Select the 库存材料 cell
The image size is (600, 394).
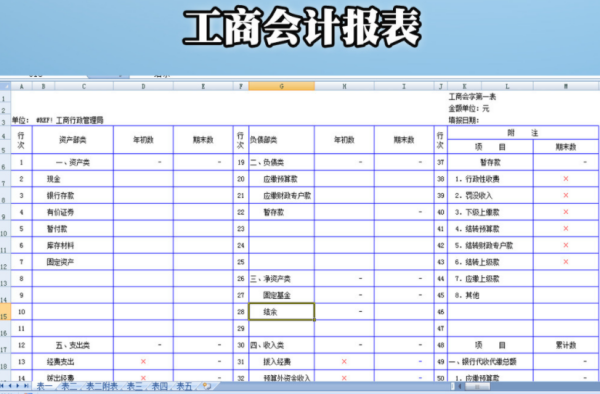[73, 245]
